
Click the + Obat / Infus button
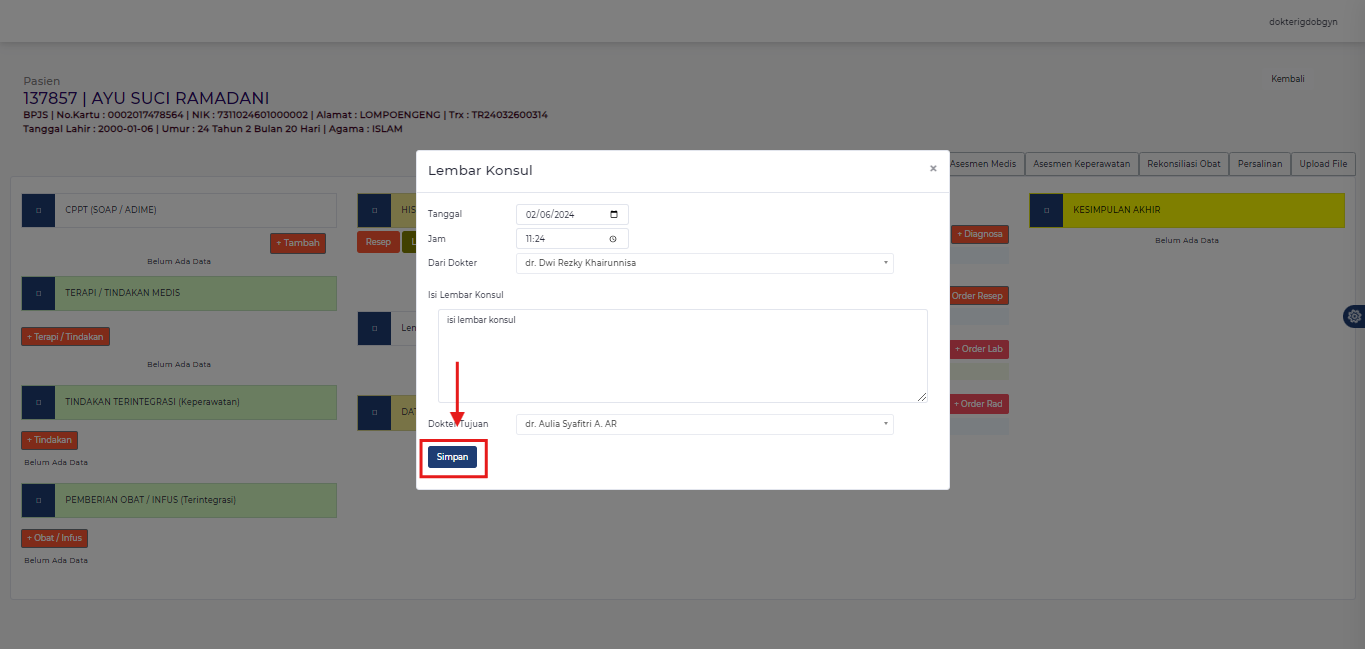coord(54,538)
